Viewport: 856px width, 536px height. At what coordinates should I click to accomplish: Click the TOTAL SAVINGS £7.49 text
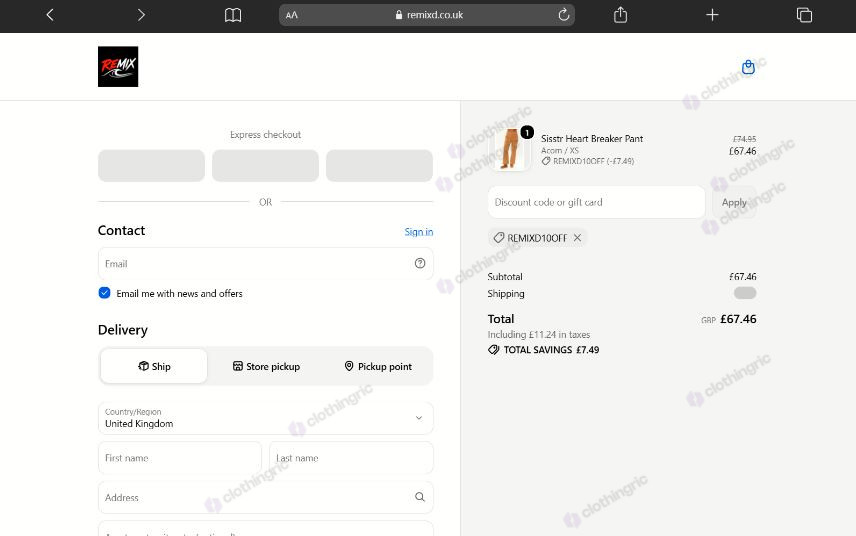pyautogui.click(x=551, y=350)
